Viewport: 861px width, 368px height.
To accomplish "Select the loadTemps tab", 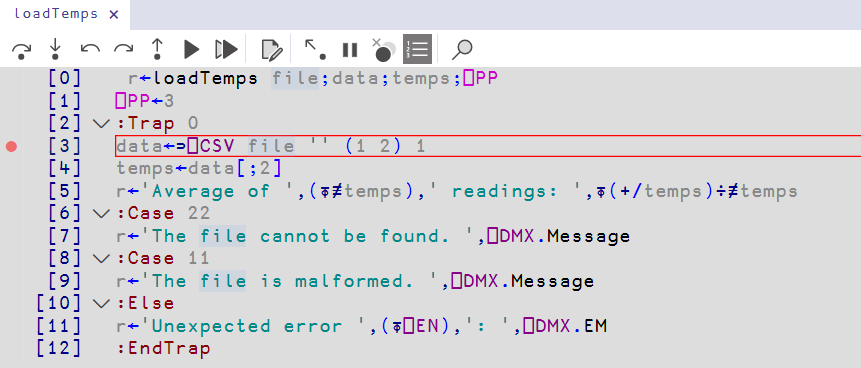I will (x=55, y=14).
